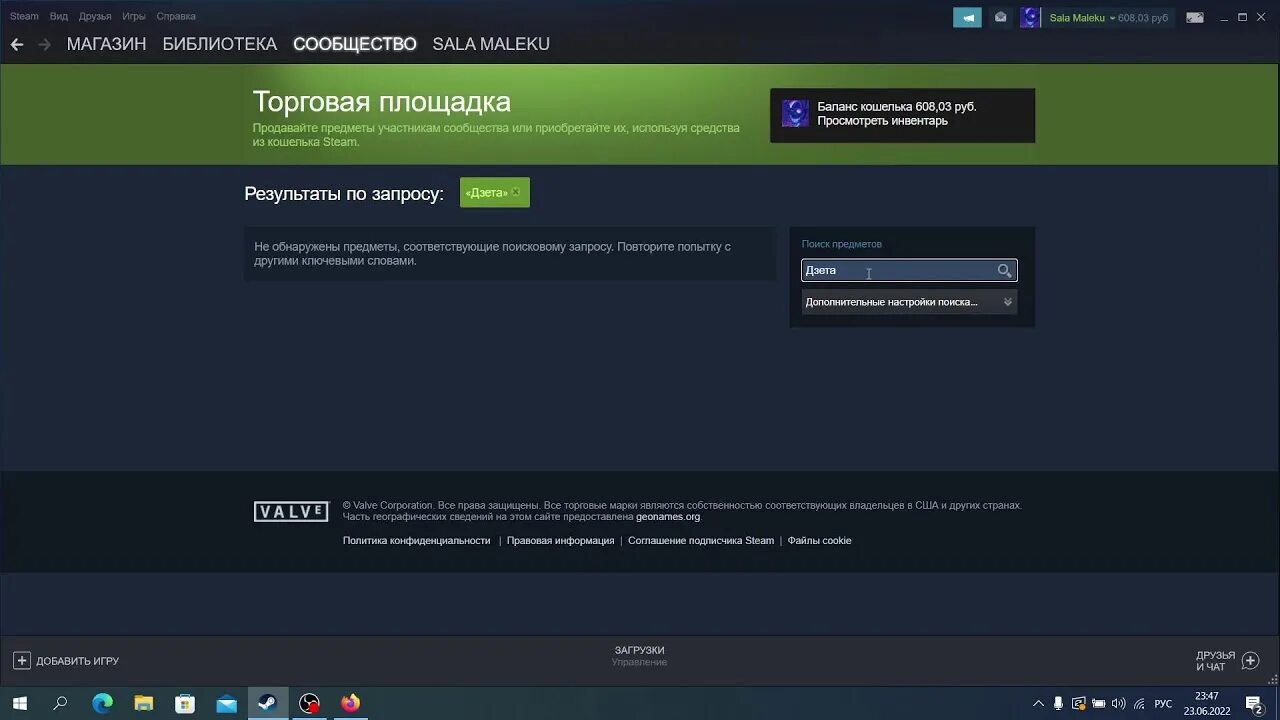1280x720 pixels.
Task: Open the Игры menu
Action: pos(133,16)
